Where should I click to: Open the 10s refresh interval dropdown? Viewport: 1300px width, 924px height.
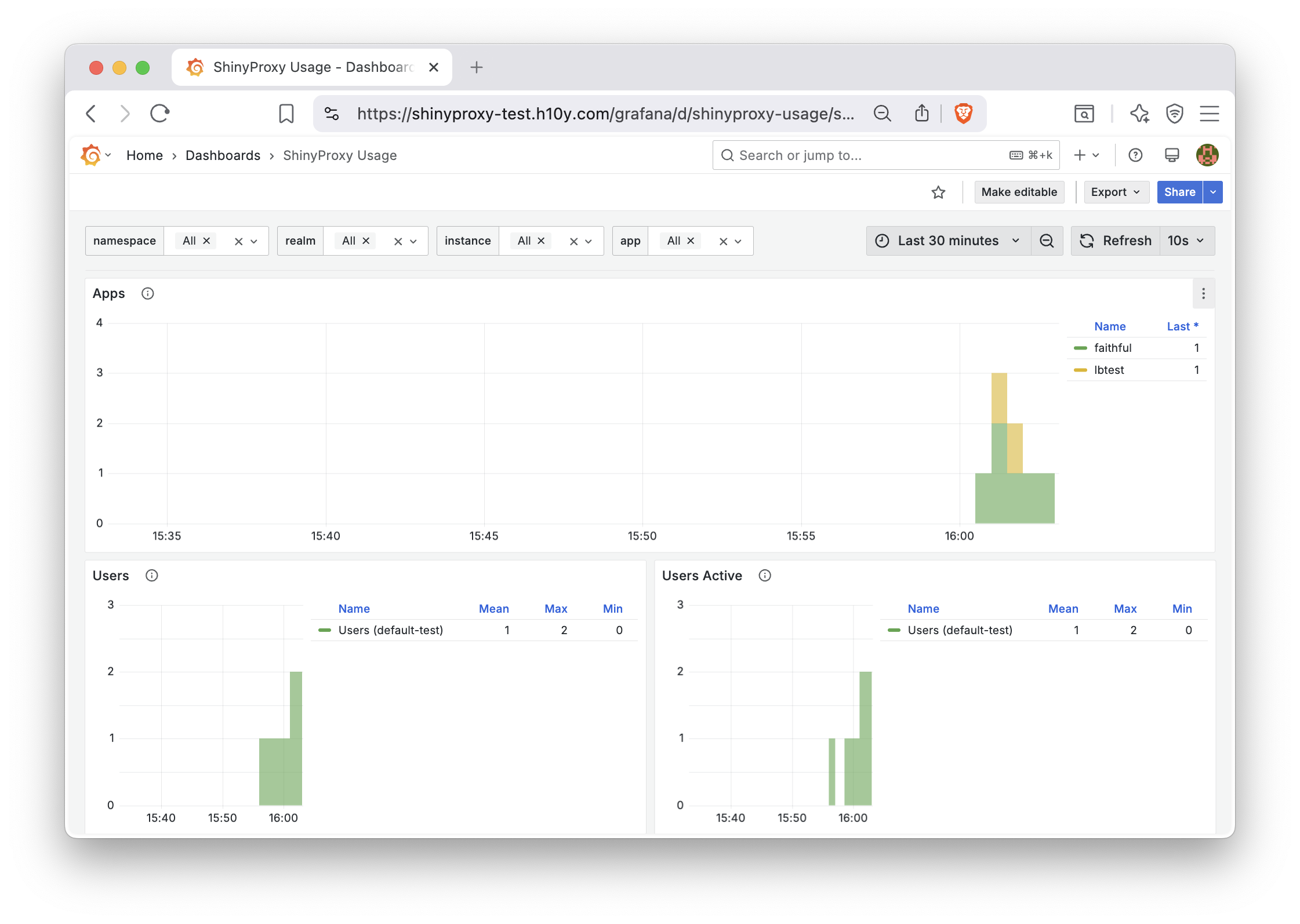point(1186,240)
